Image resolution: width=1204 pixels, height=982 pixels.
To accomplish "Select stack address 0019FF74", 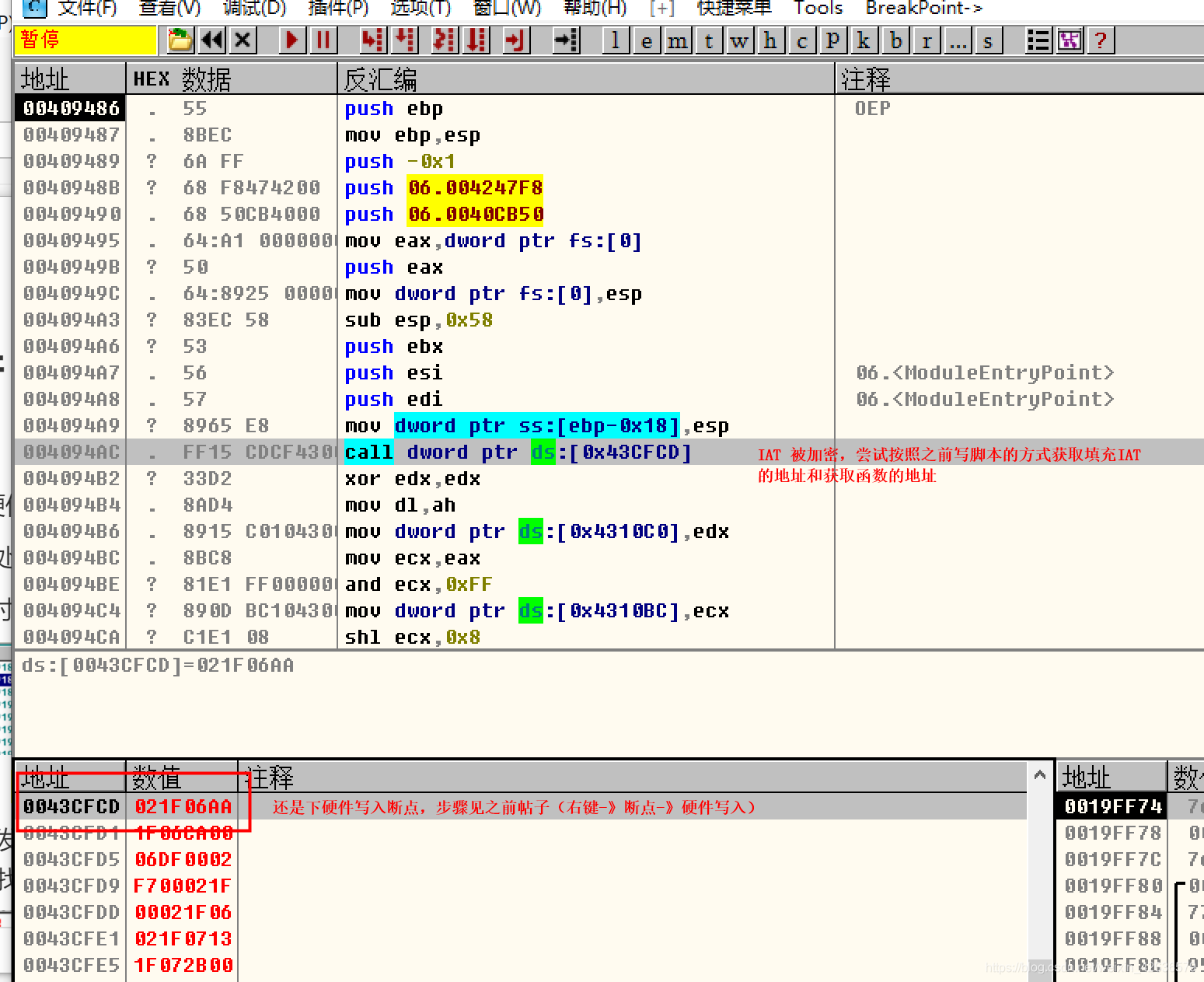I will click(1113, 806).
